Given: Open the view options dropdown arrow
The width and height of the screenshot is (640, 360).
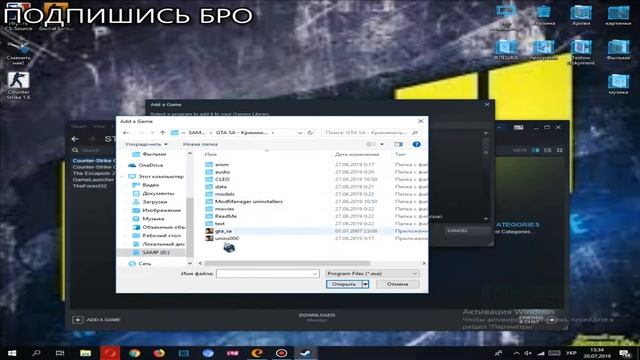Looking at the screenshot, I should (382, 144).
